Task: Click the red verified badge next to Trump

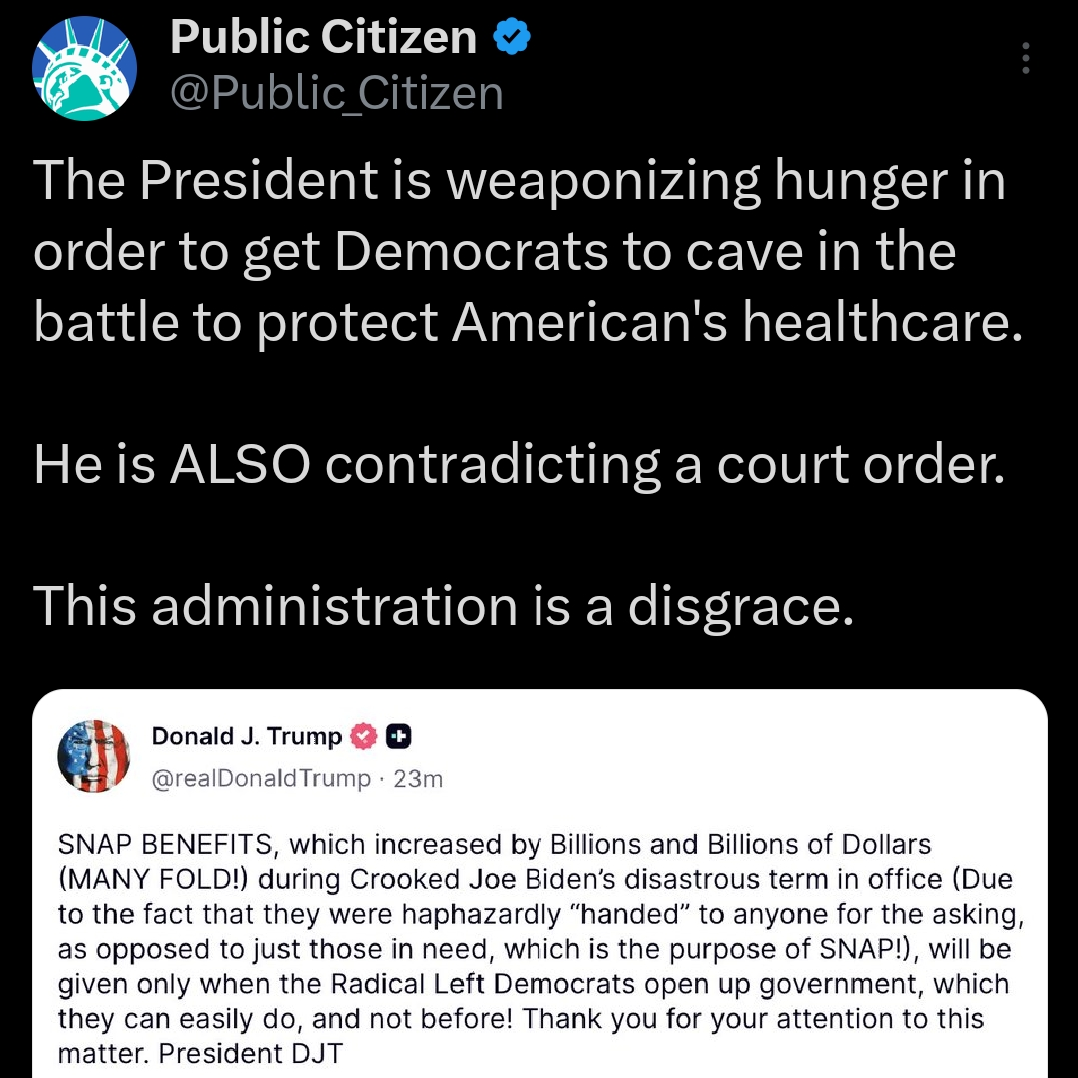Action: 364,738
